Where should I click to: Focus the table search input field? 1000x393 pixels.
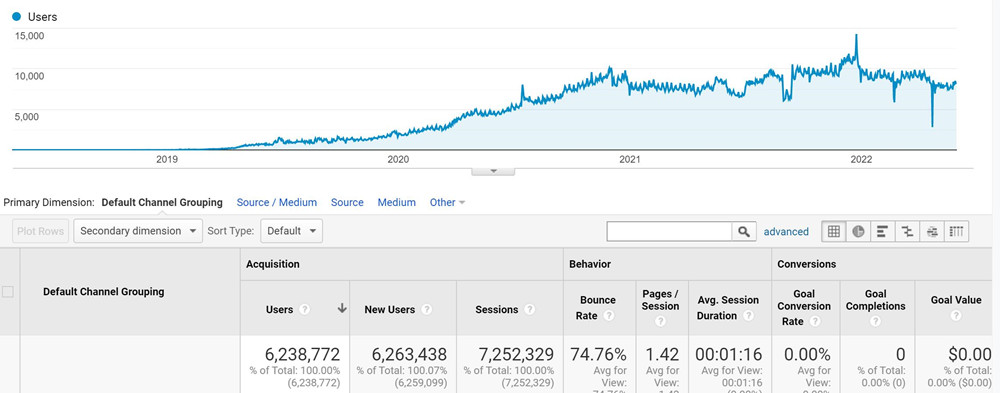point(669,232)
